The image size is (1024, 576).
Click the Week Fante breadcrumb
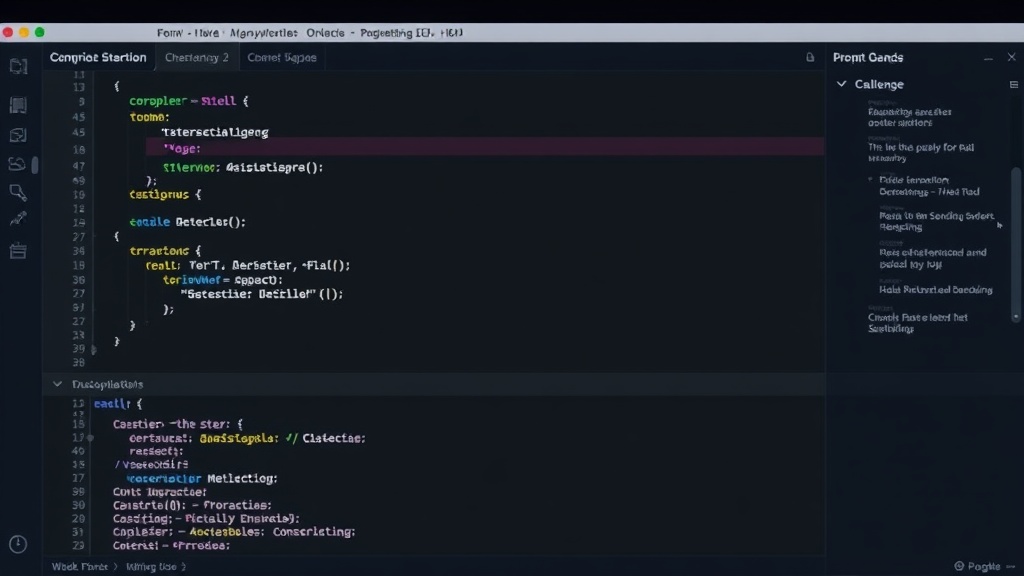click(x=80, y=567)
